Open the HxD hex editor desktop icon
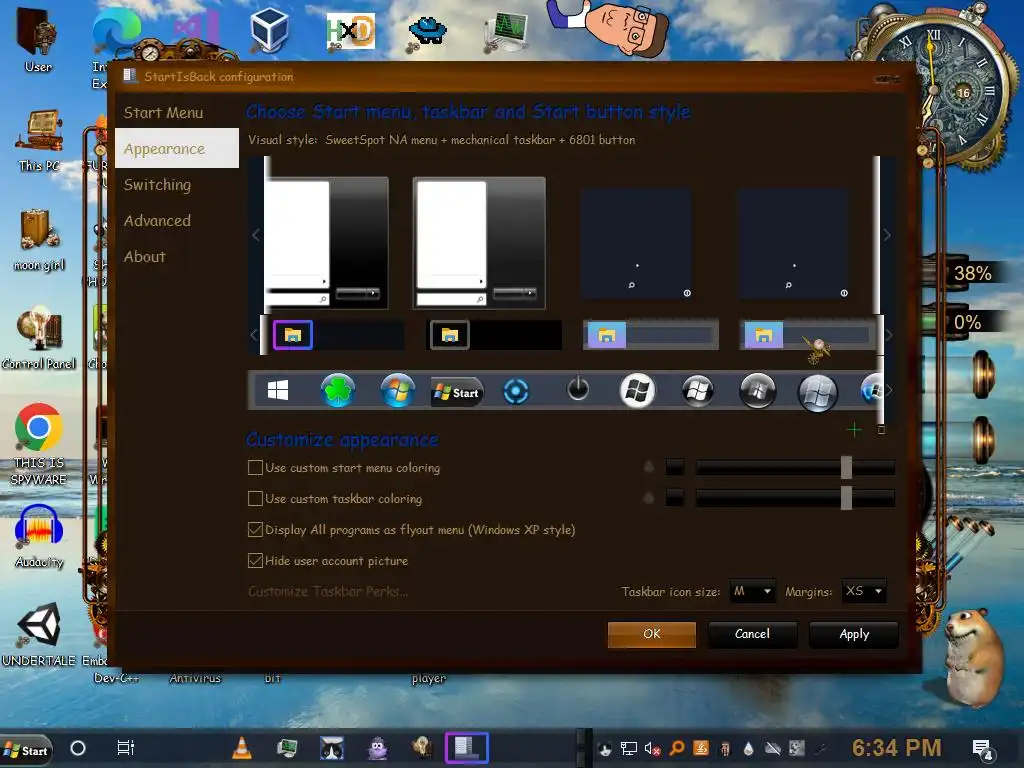This screenshot has width=1024, height=768. tap(351, 31)
